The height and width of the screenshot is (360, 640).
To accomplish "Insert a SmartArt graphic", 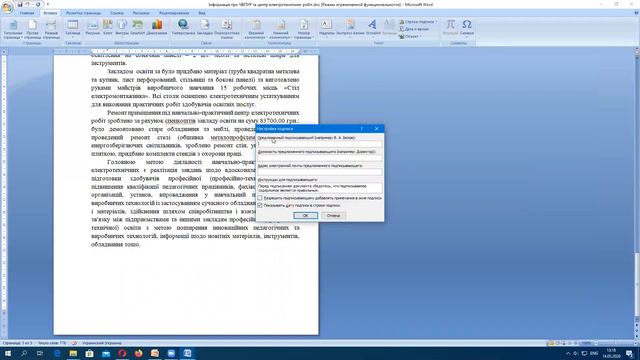I will pyautogui.click(x=138, y=27).
